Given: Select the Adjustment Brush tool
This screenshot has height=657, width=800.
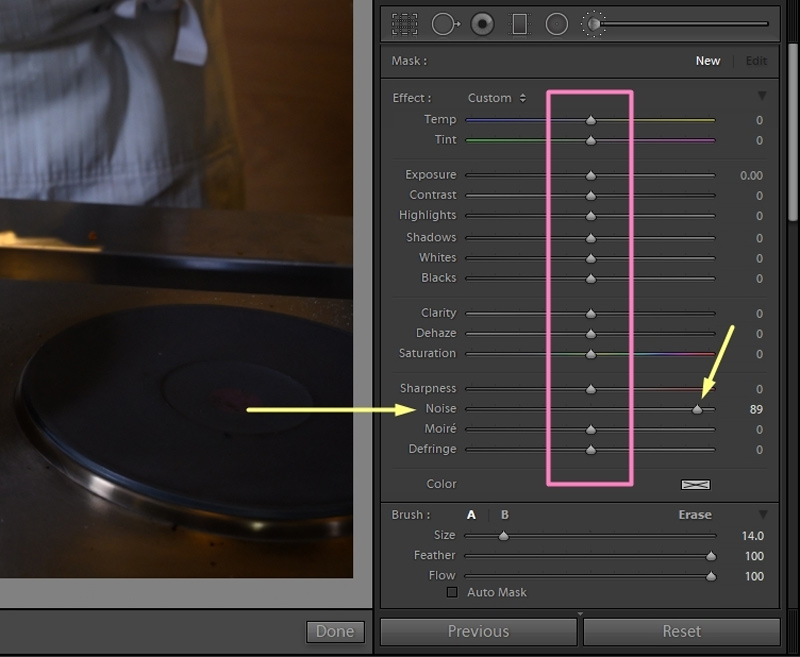Looking at the screenshot, I should point(594,24).
